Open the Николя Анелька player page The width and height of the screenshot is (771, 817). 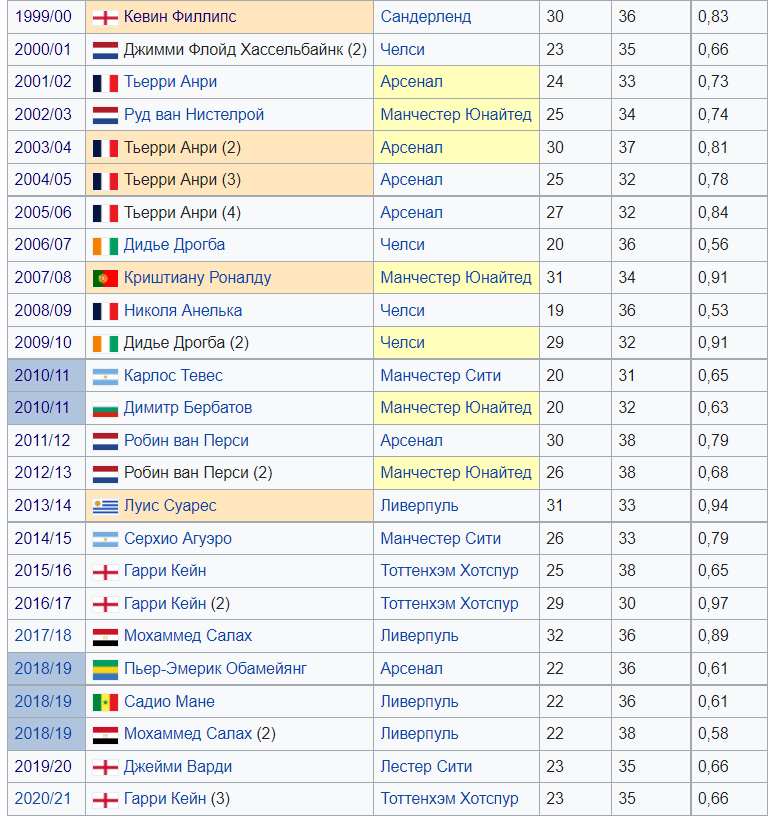[183, 311]
